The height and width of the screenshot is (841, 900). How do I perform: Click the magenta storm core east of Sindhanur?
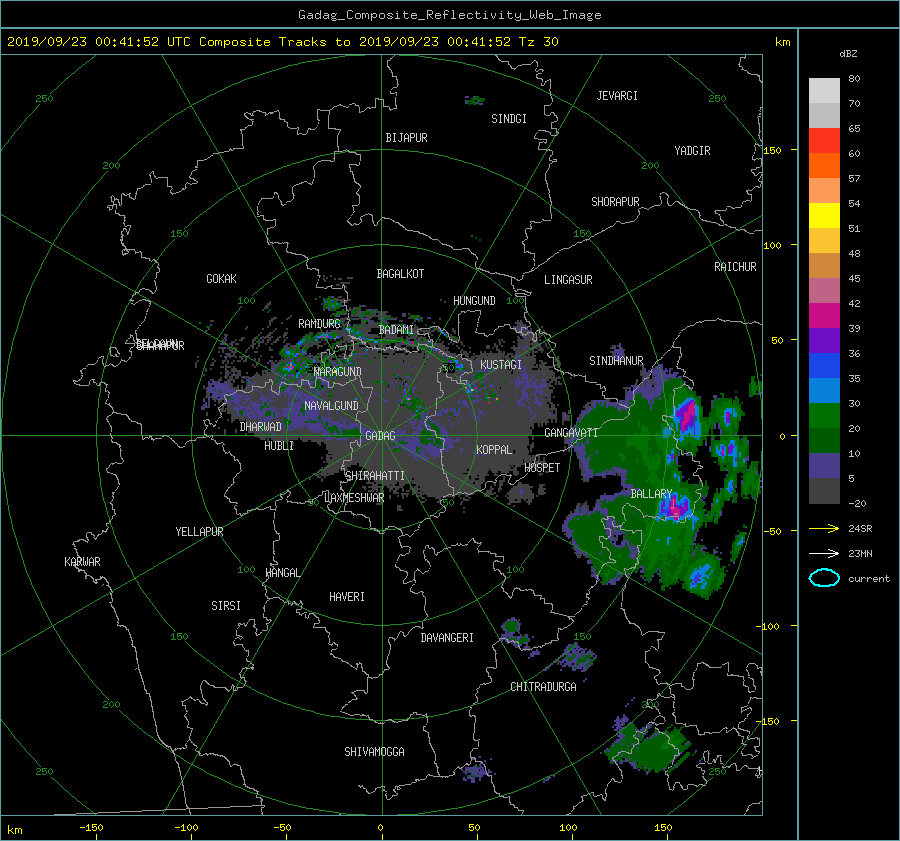688,415
